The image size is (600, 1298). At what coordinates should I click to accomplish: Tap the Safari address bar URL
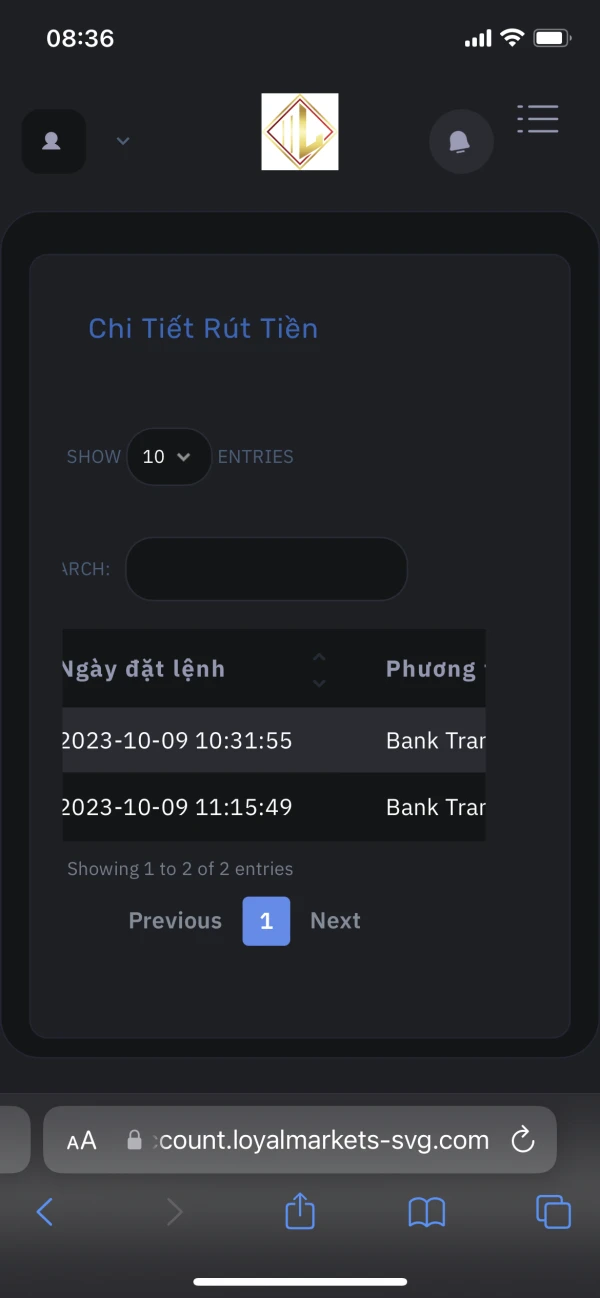320,1140
